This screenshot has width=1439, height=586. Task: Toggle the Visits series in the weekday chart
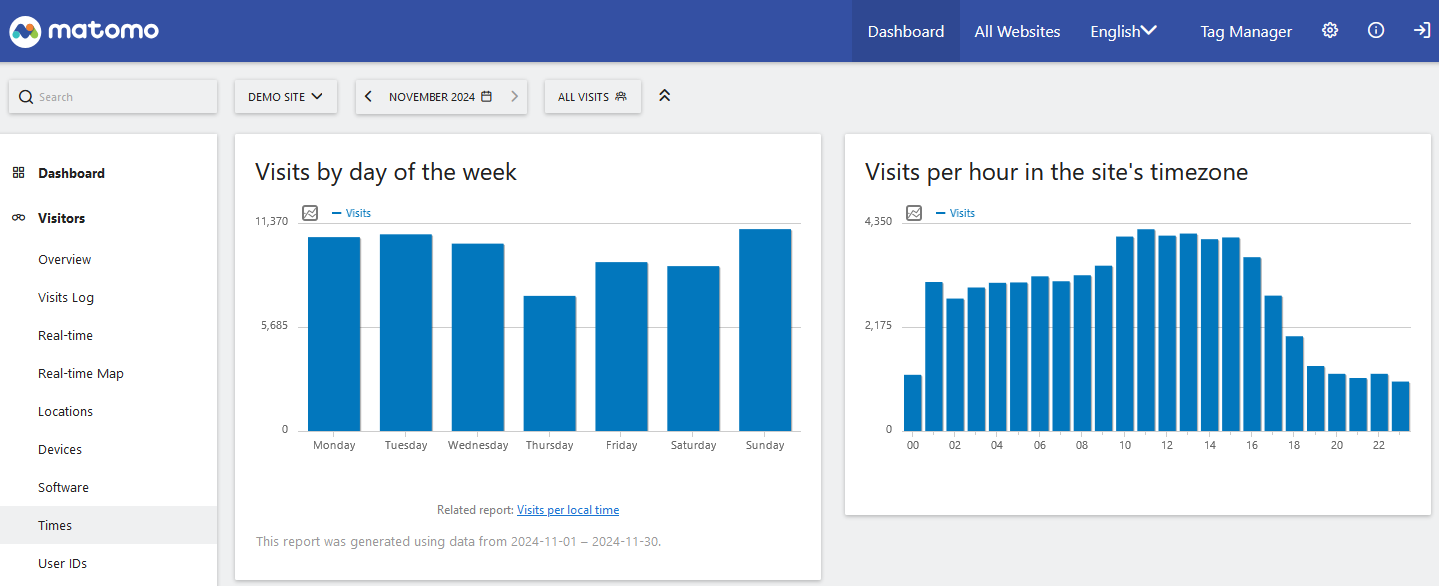[x=352, y=213]
